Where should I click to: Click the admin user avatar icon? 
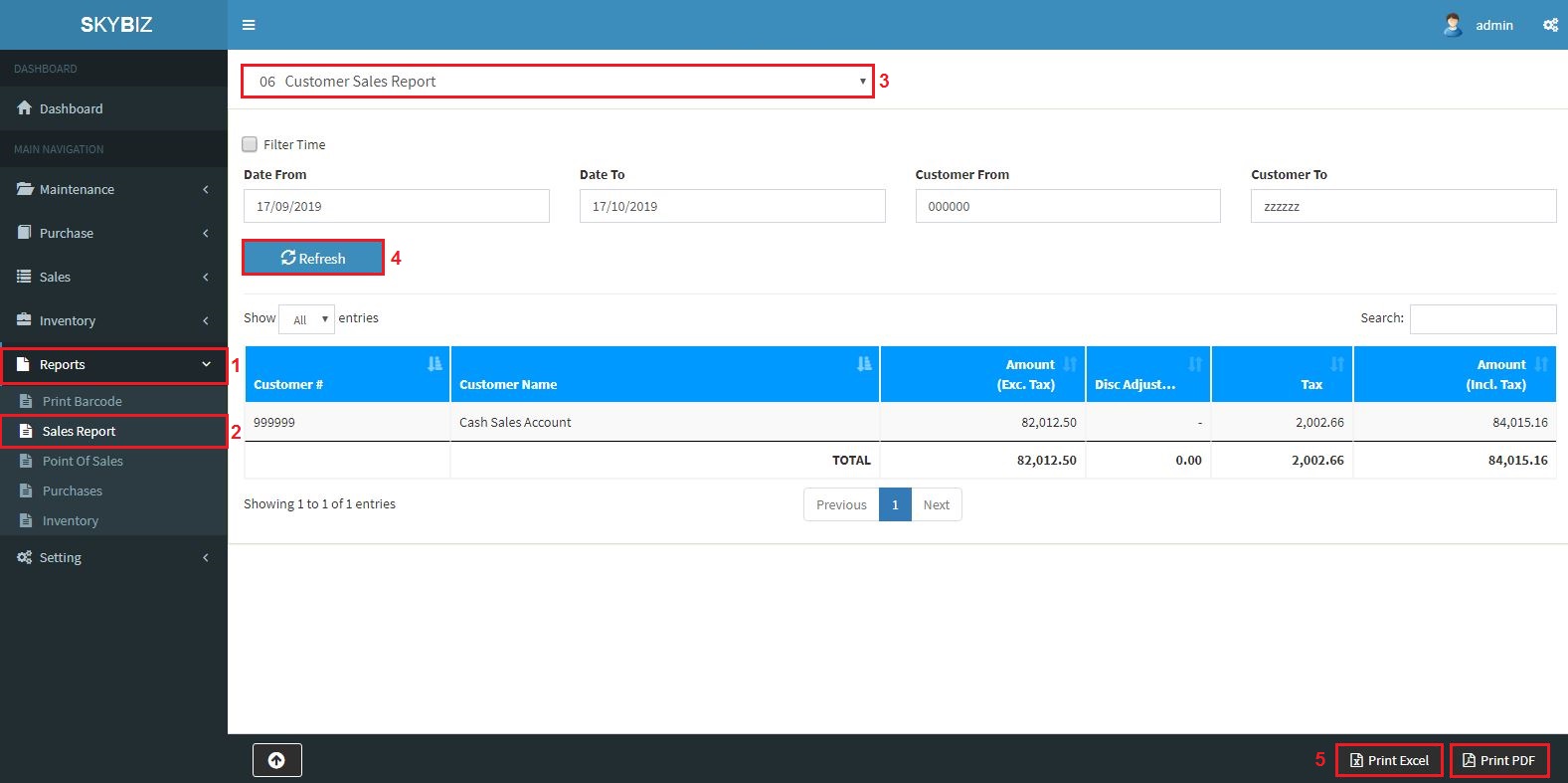pos(1453,25)
